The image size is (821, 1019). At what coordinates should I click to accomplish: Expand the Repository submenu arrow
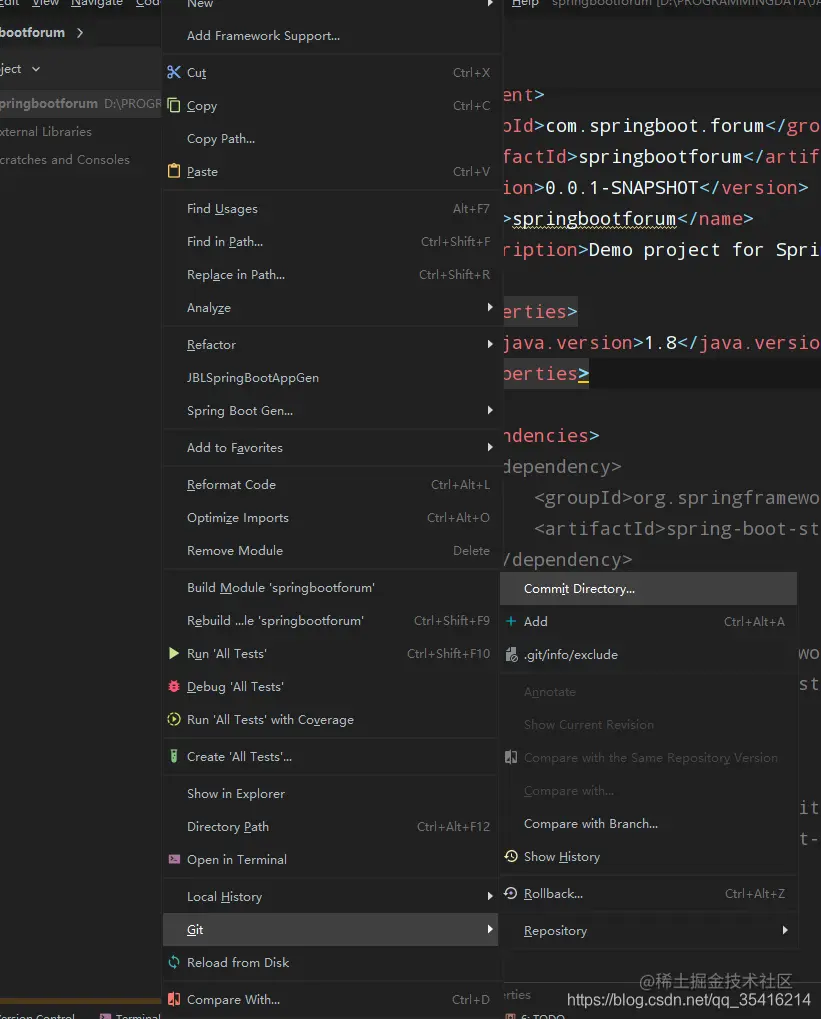pyautogui.click(x=785, y=930)
